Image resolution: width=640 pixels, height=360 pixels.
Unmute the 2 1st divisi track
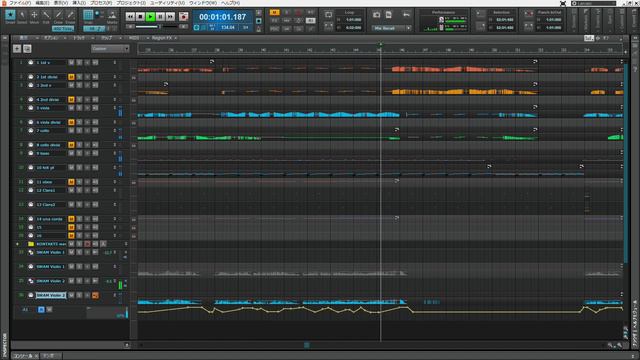pos(71,77)
